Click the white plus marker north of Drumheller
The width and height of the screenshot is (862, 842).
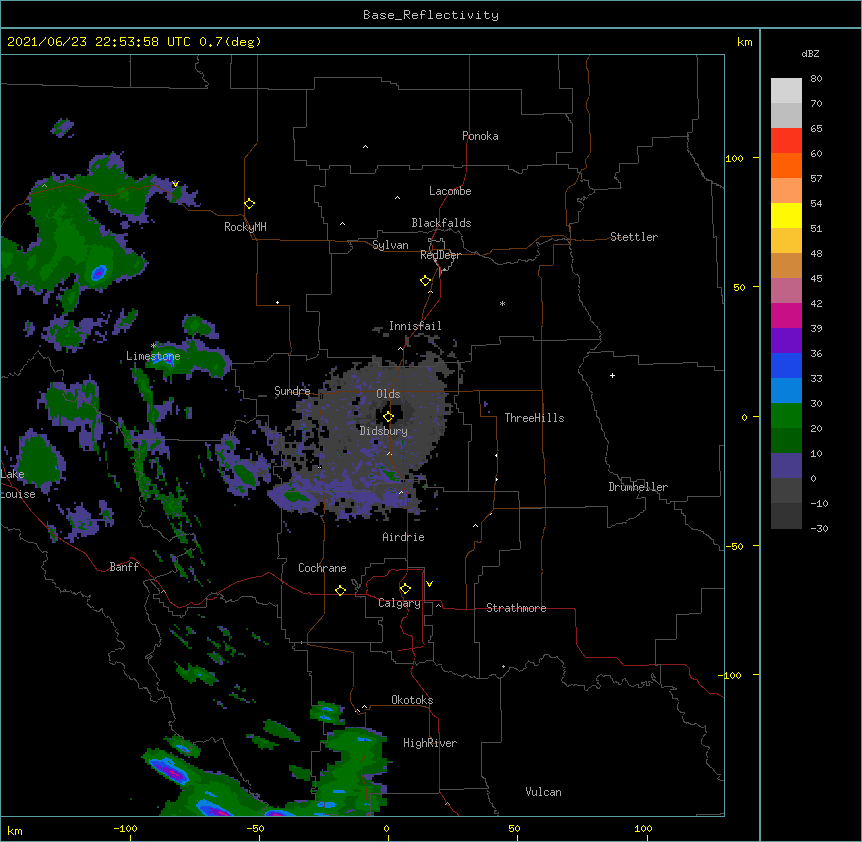[x=612, y=375]
